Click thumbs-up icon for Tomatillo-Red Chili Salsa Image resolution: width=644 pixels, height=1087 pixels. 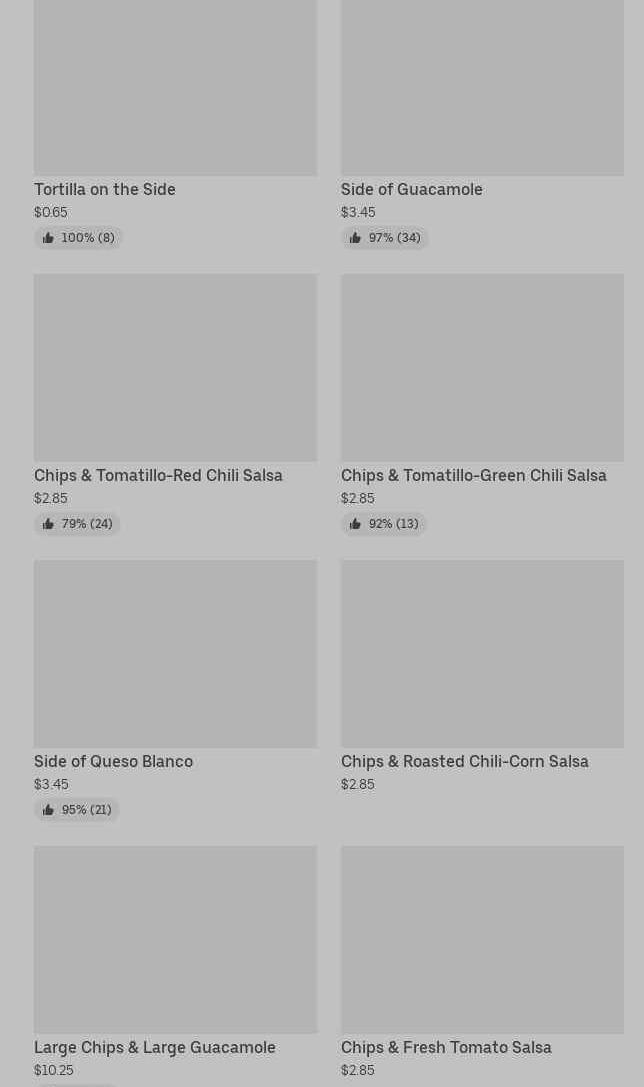[48, 524]
